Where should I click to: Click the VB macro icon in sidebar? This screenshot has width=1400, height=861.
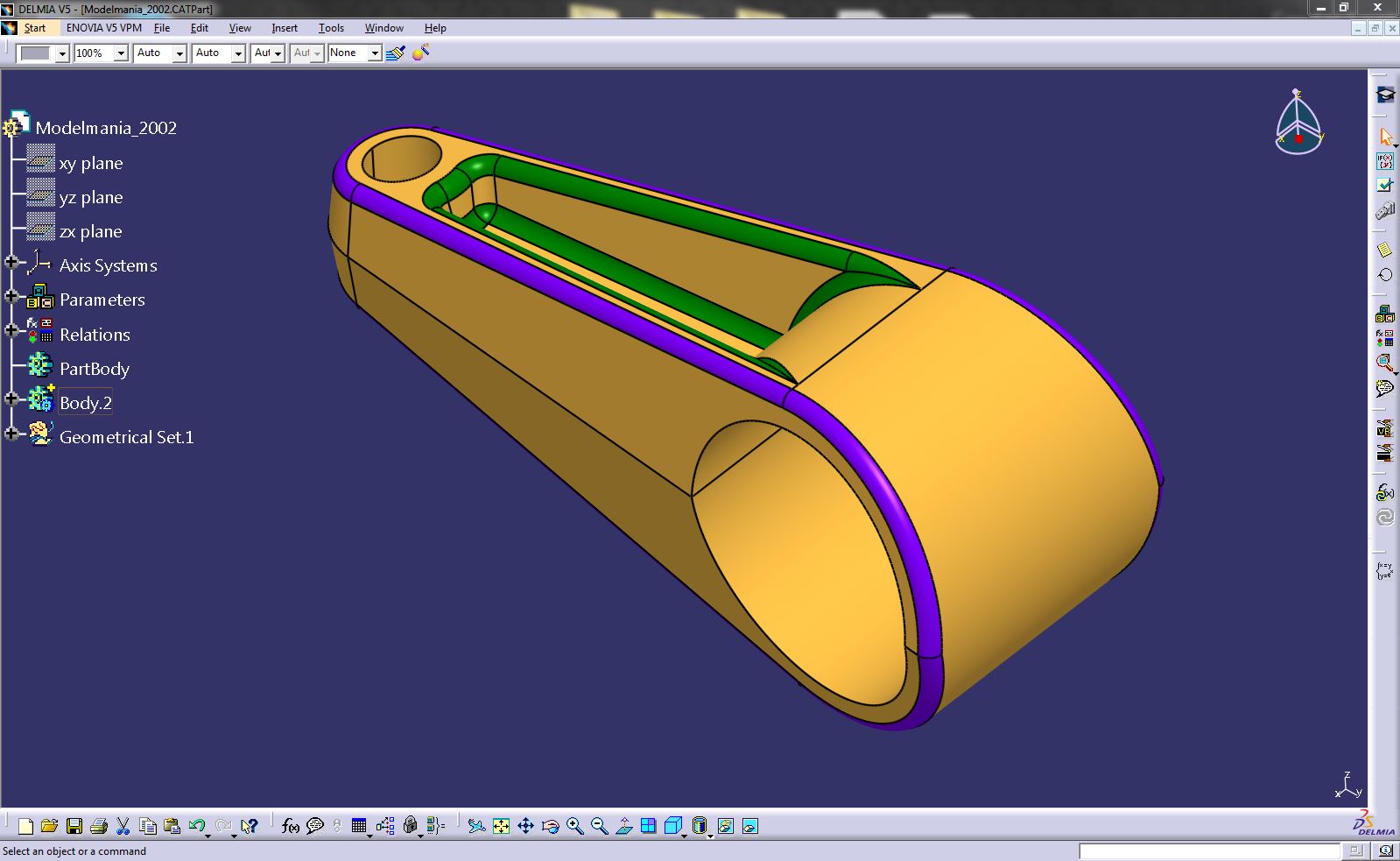click(x=1384, y=429)
